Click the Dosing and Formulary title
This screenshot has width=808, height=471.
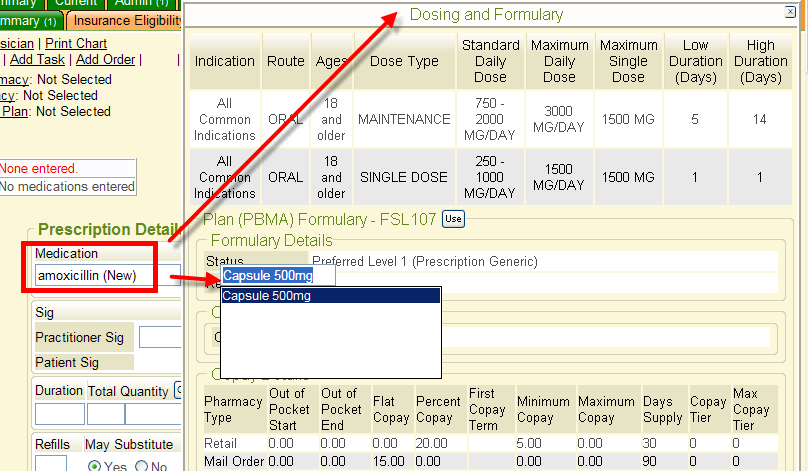tap(486, 15)
